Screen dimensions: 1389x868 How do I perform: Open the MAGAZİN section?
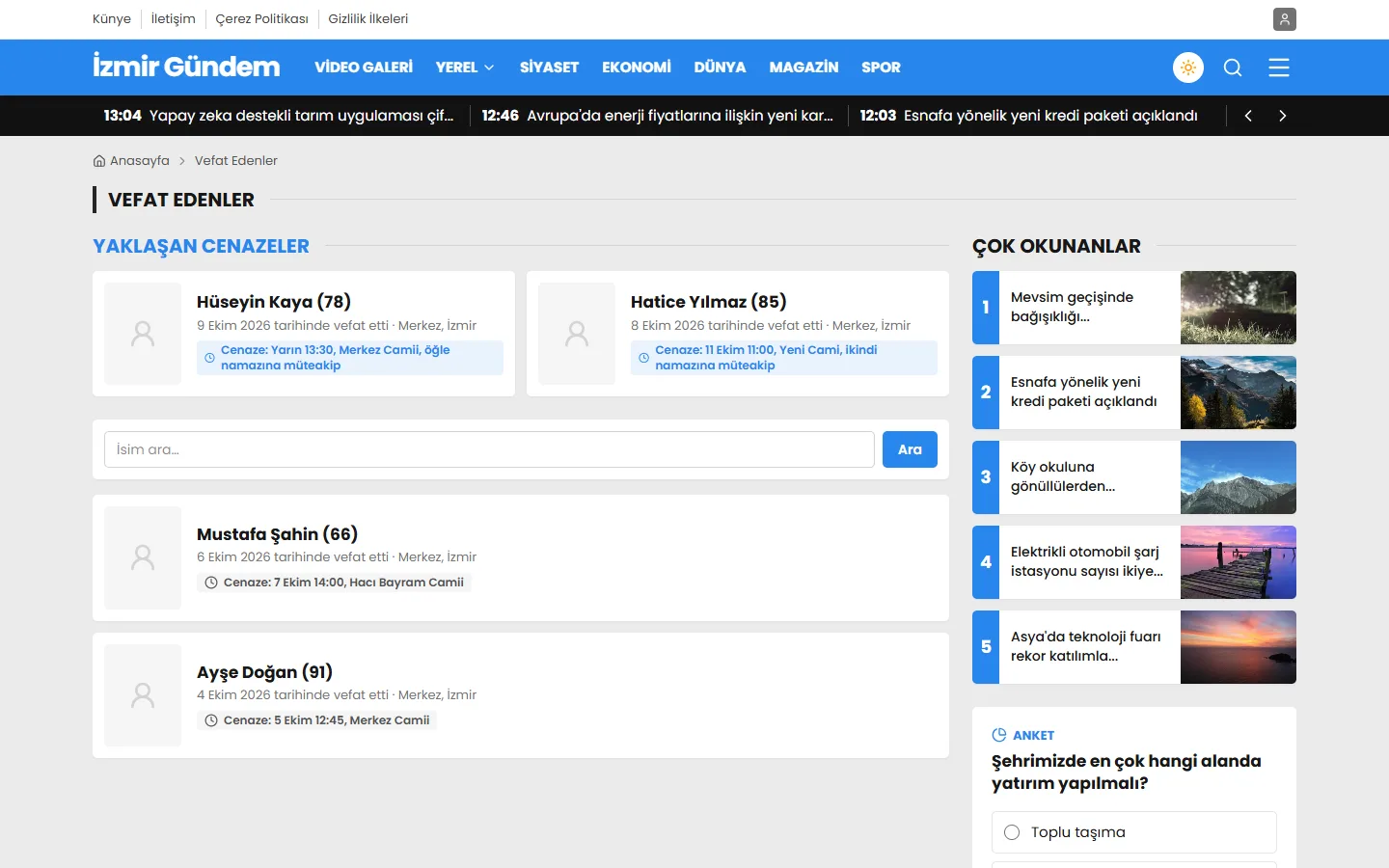803,68
